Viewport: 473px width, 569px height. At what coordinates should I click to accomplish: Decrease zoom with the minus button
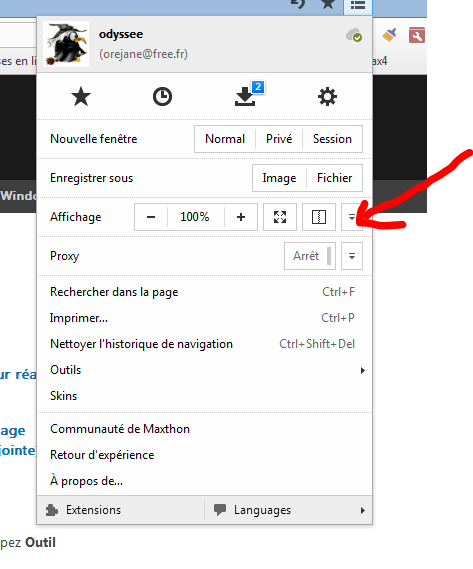(151, 217)
